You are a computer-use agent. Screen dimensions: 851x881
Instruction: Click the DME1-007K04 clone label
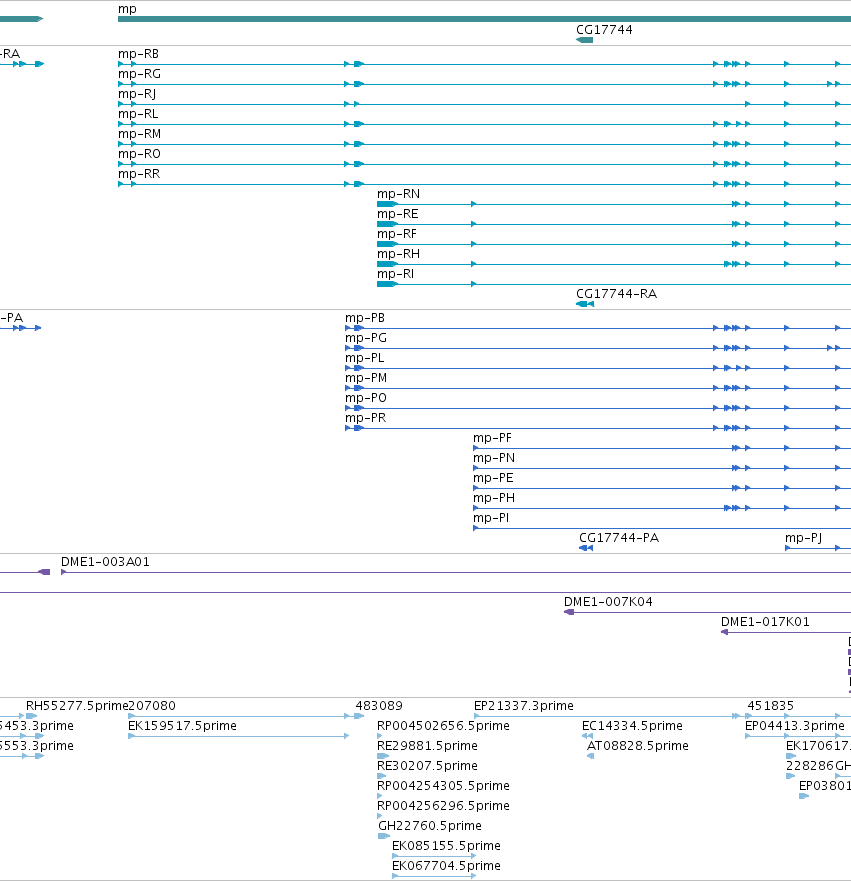608,602
